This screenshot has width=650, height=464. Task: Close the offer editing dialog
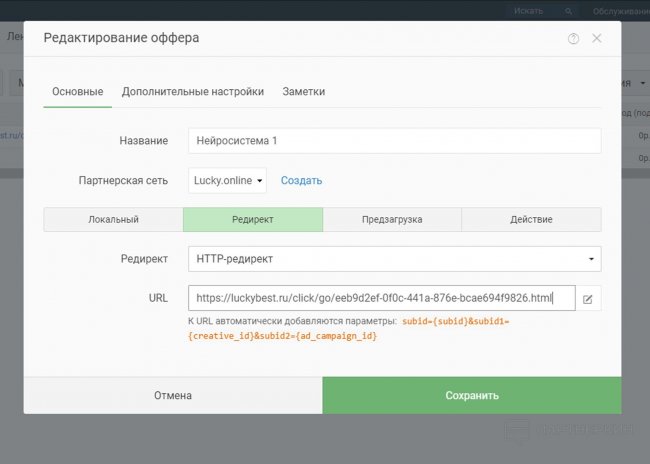(x=597, y=38)
